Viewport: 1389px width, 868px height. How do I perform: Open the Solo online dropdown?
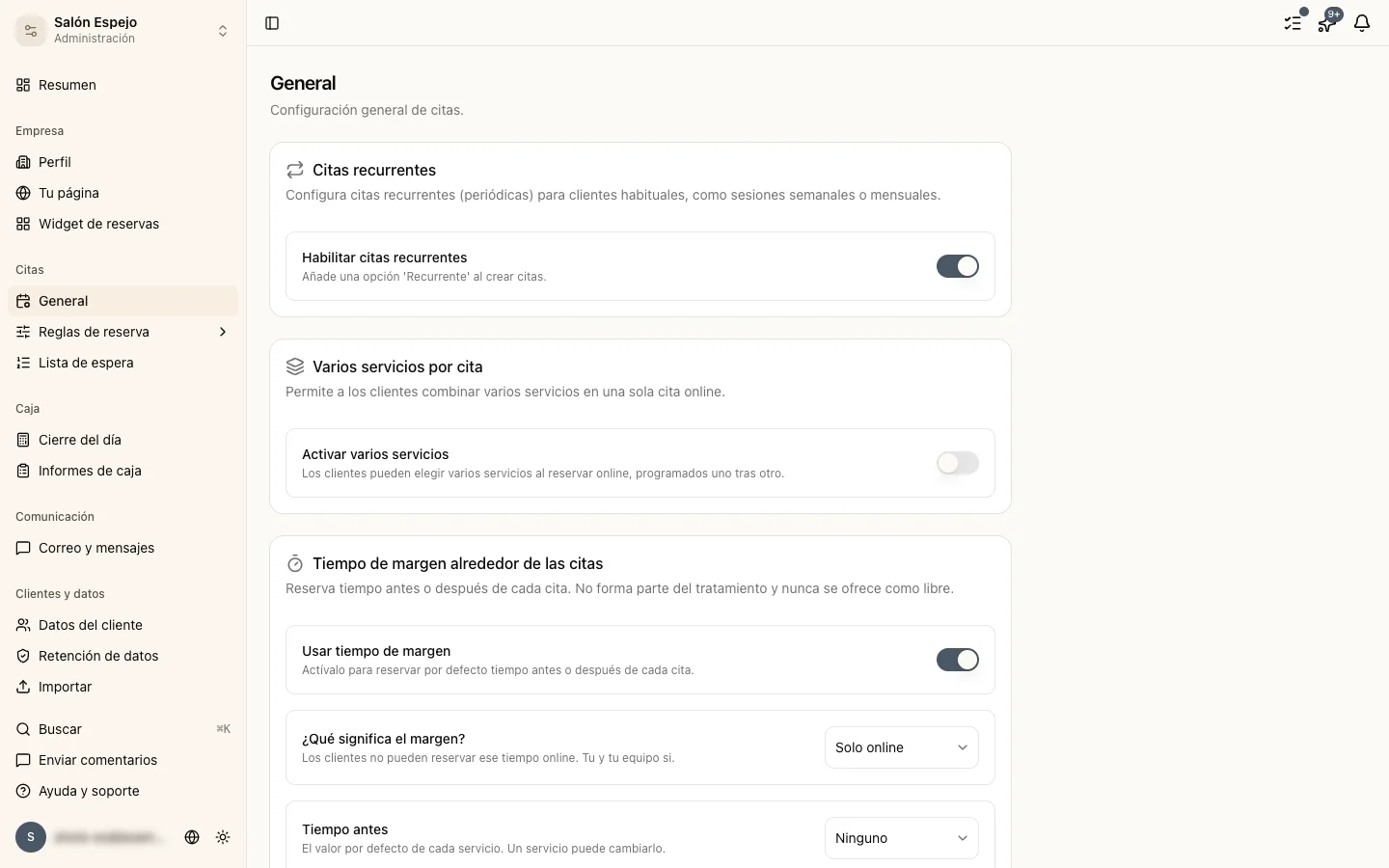tap(902, 747)
